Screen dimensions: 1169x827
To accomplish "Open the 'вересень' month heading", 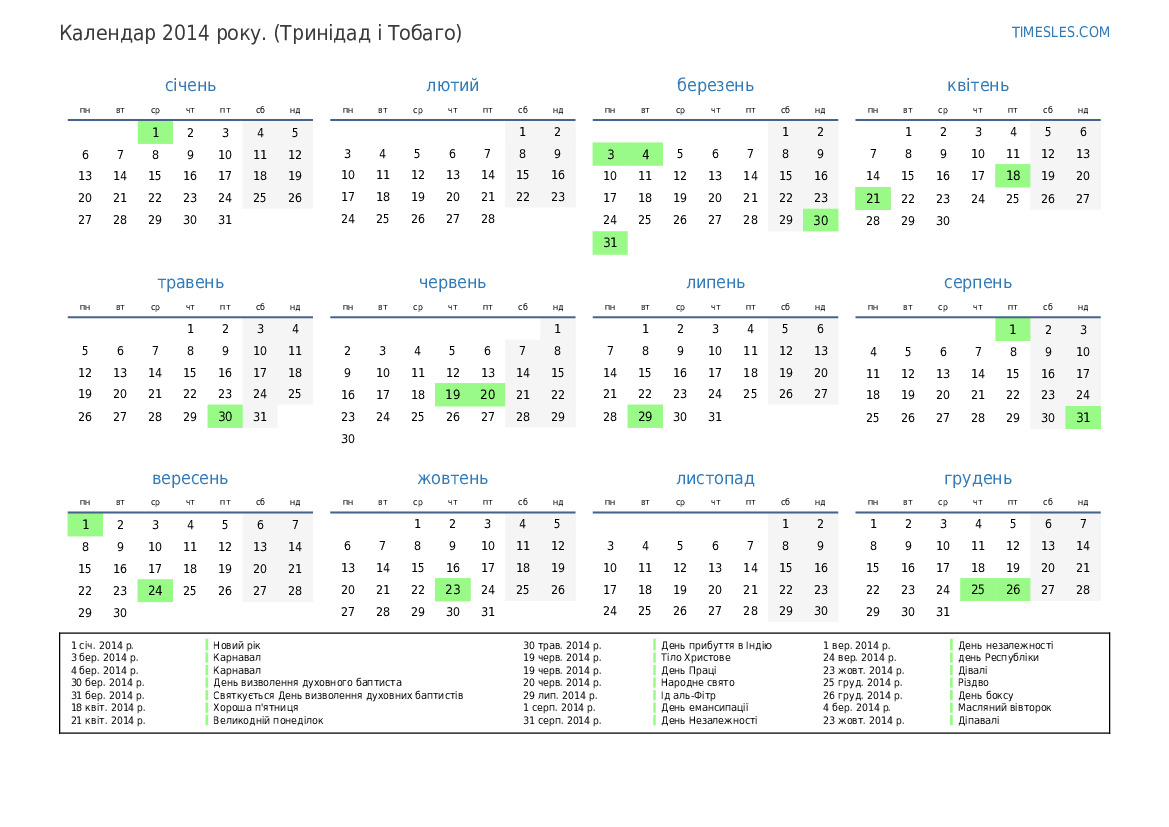I will point(190,479).
